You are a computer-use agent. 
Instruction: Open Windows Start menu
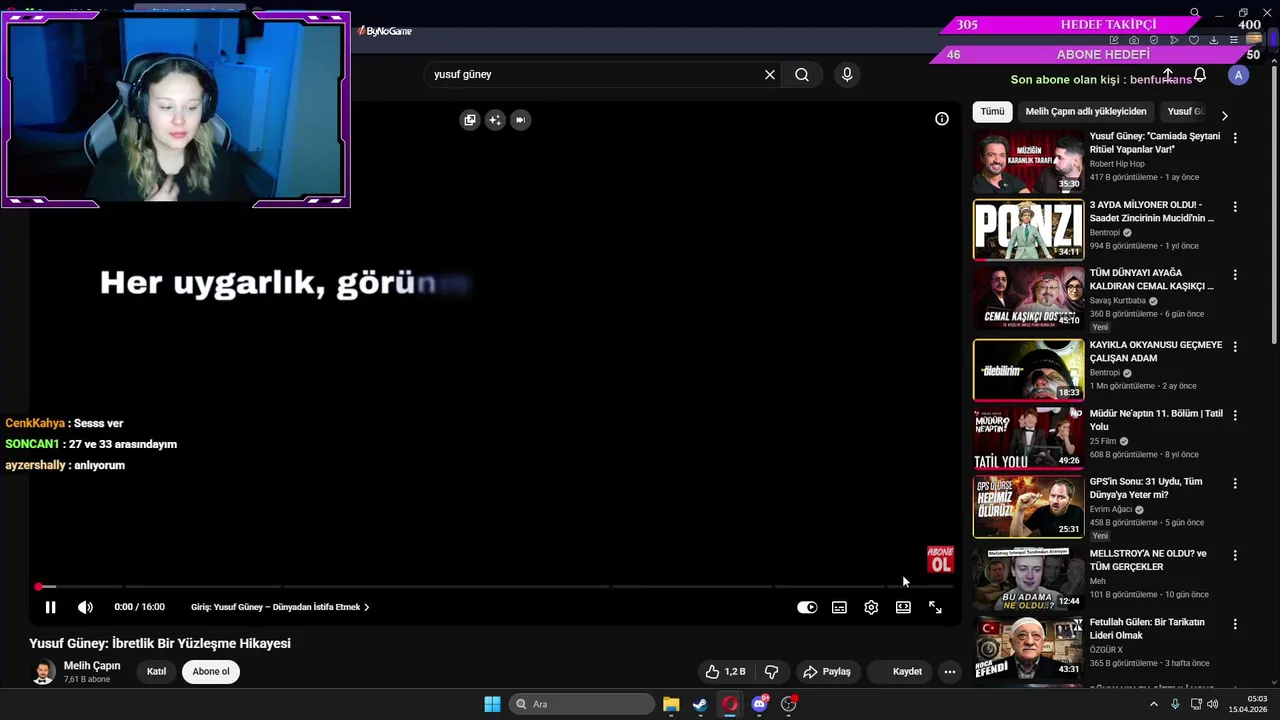[492, 704]
